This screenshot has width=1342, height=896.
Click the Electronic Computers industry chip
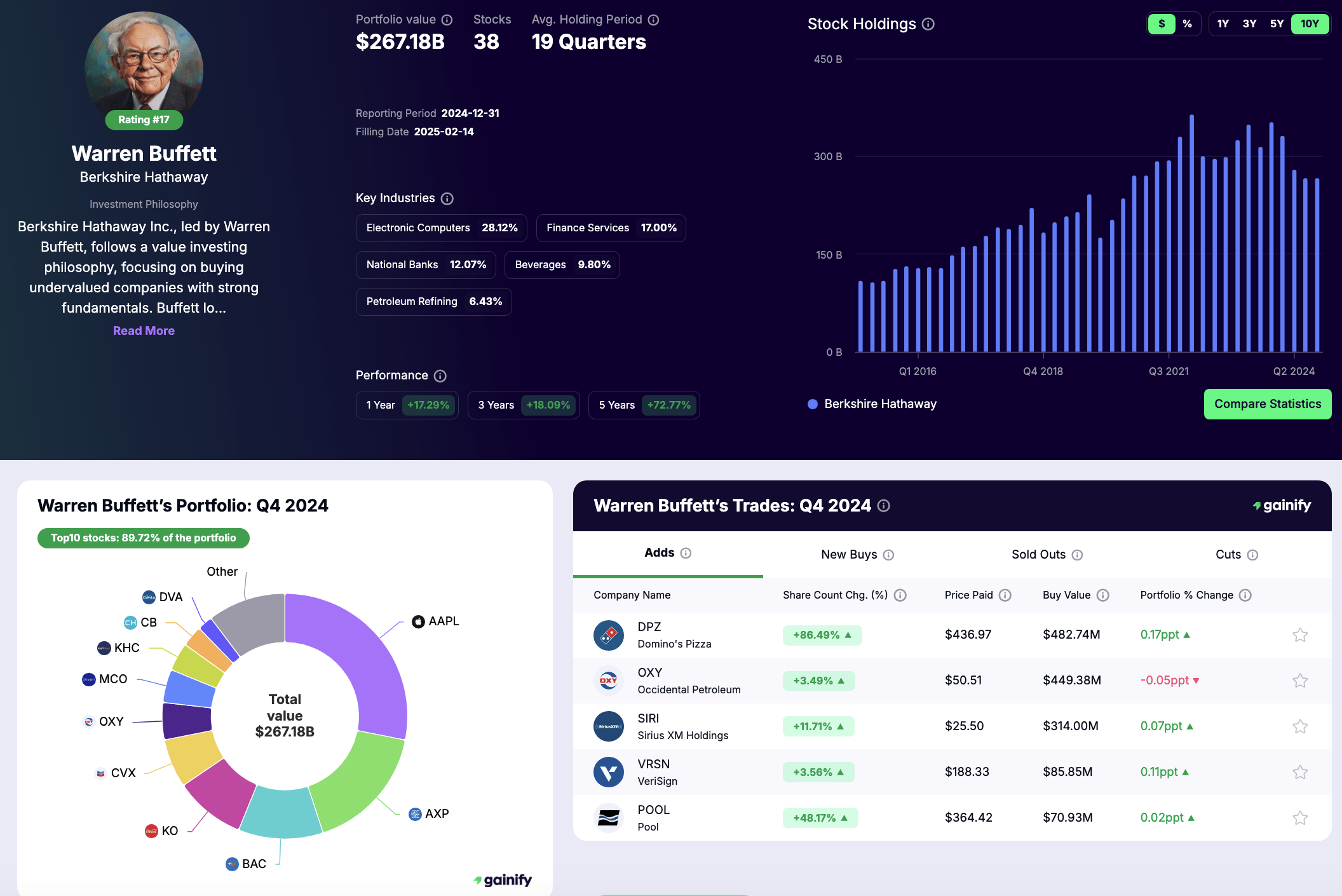[x=442, y=228]
